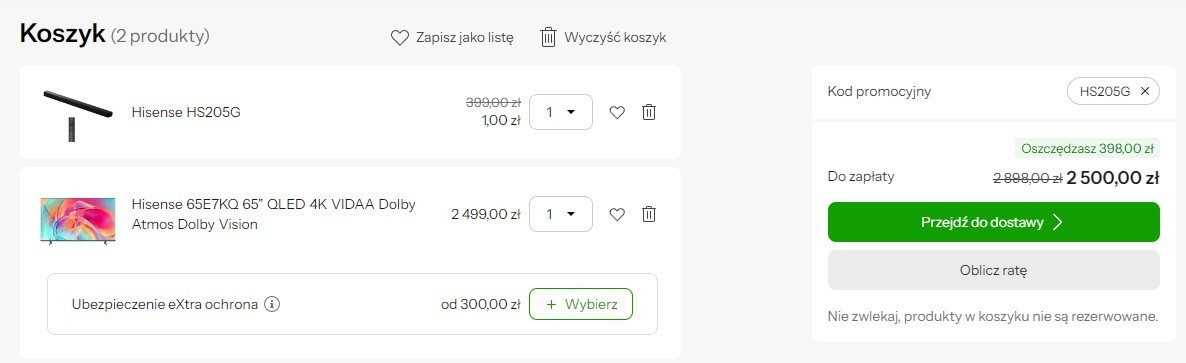Click Przejdź do dostawy green button

(x=993, y=222)
